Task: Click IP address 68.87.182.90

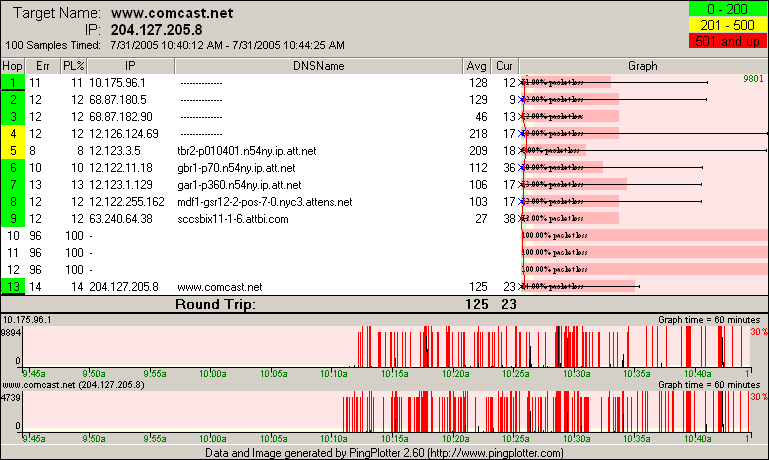Action: pos(121,117)
